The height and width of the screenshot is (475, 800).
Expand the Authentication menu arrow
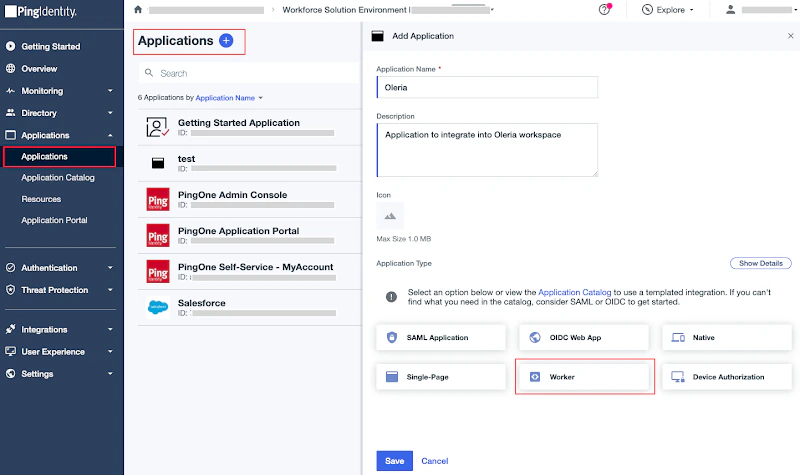pos(110,267)
